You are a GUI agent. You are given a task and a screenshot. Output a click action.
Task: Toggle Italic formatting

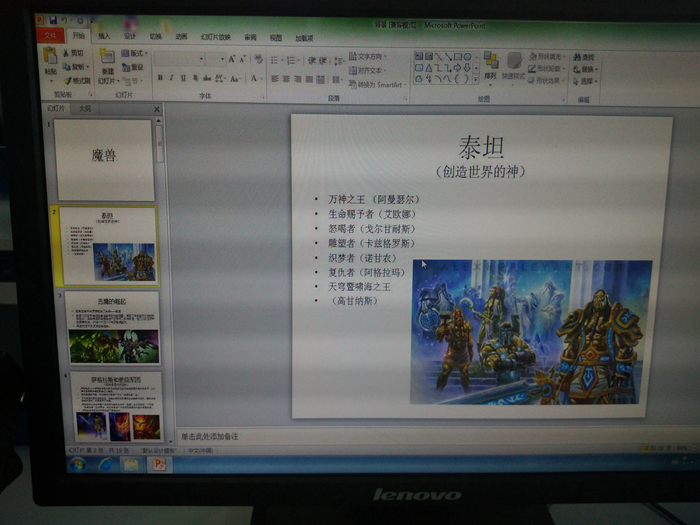point(171,78)
